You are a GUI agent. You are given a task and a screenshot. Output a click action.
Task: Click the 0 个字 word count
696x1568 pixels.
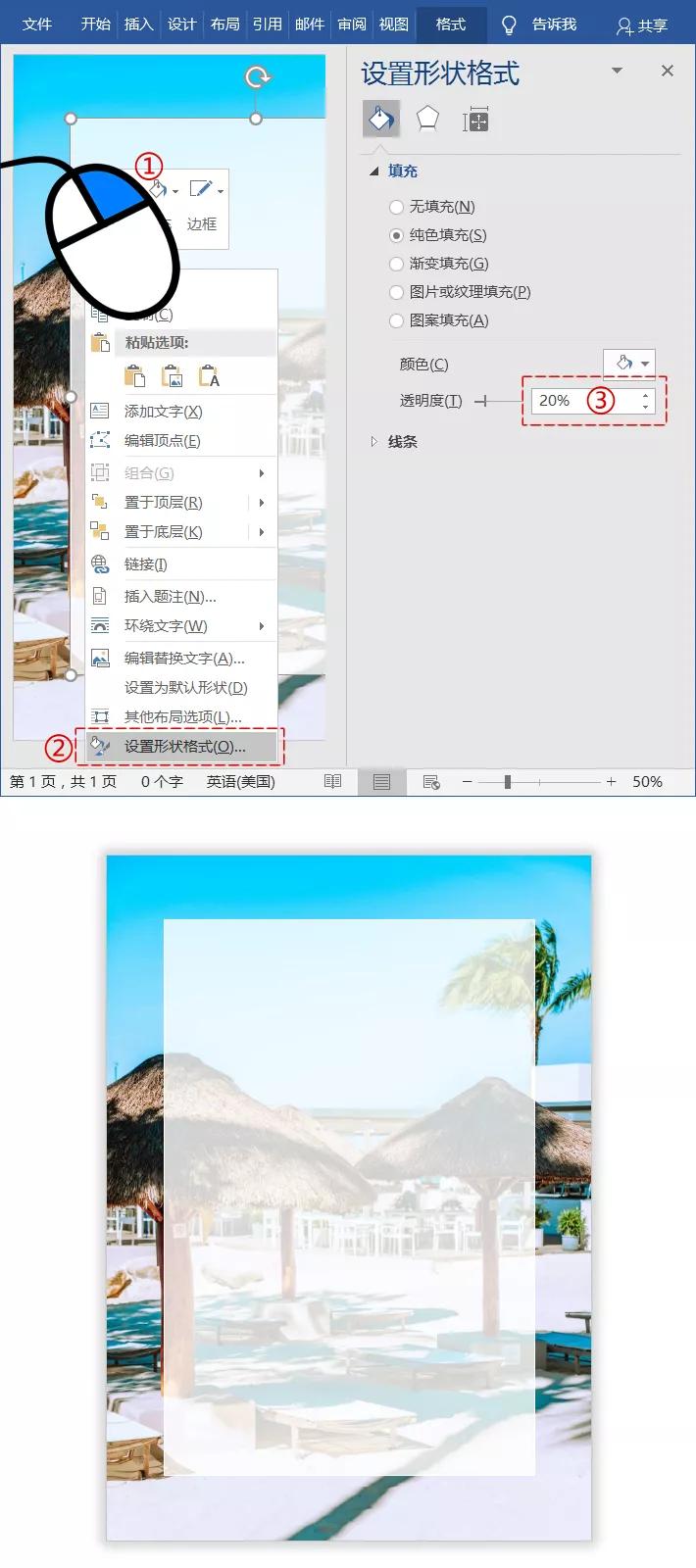(x=162, y=782)
